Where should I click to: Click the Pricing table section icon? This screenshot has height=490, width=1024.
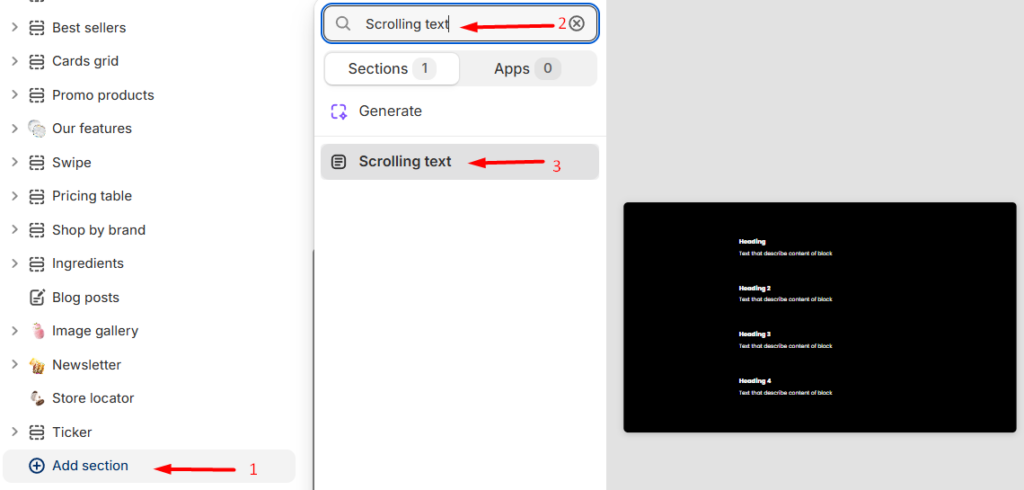coord(37,196)
